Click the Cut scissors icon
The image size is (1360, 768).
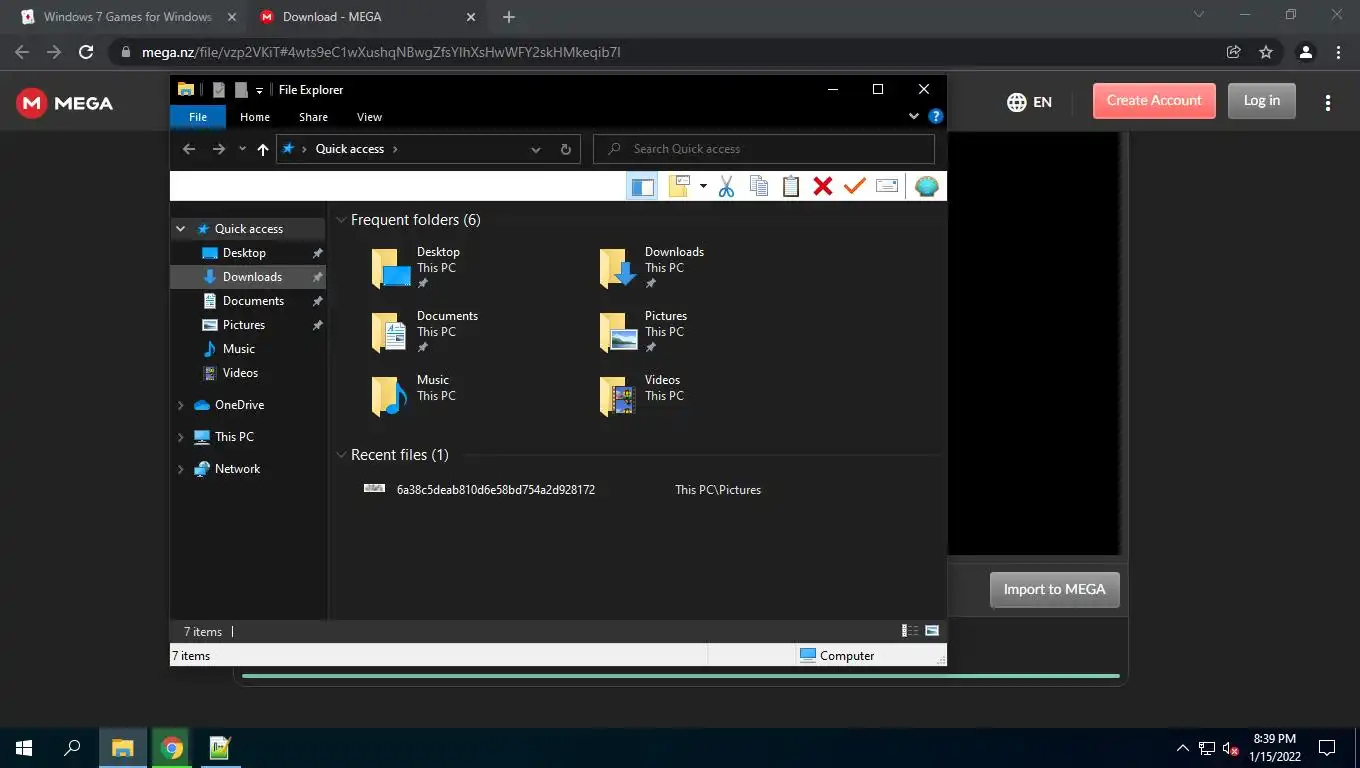pos(727,186)
